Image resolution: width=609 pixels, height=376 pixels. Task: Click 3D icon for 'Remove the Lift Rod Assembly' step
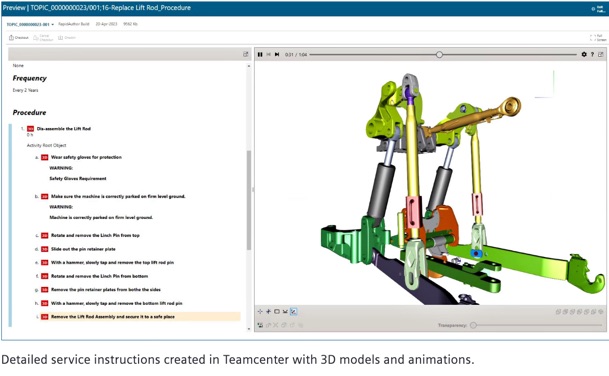(45, 317)
